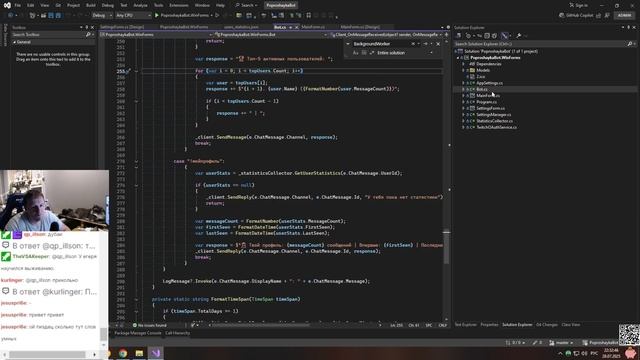
Task: Switch to the users_statistics.json tab
Action: click(241, 27)
